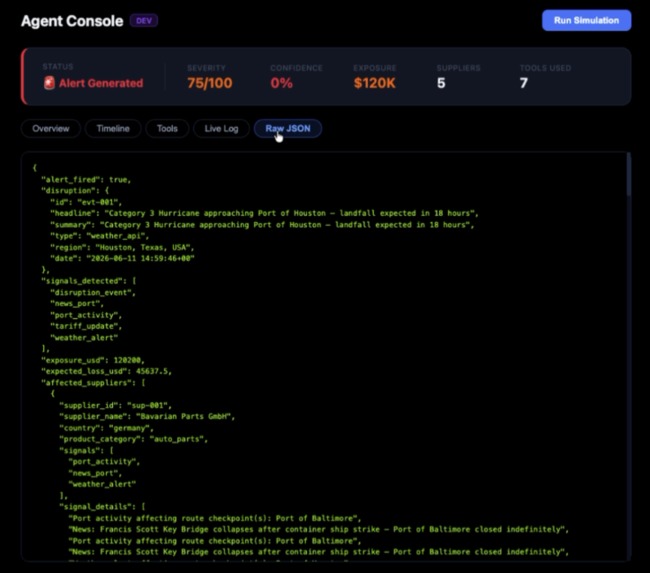Click the tools used count 7

[x=524, y=83]
